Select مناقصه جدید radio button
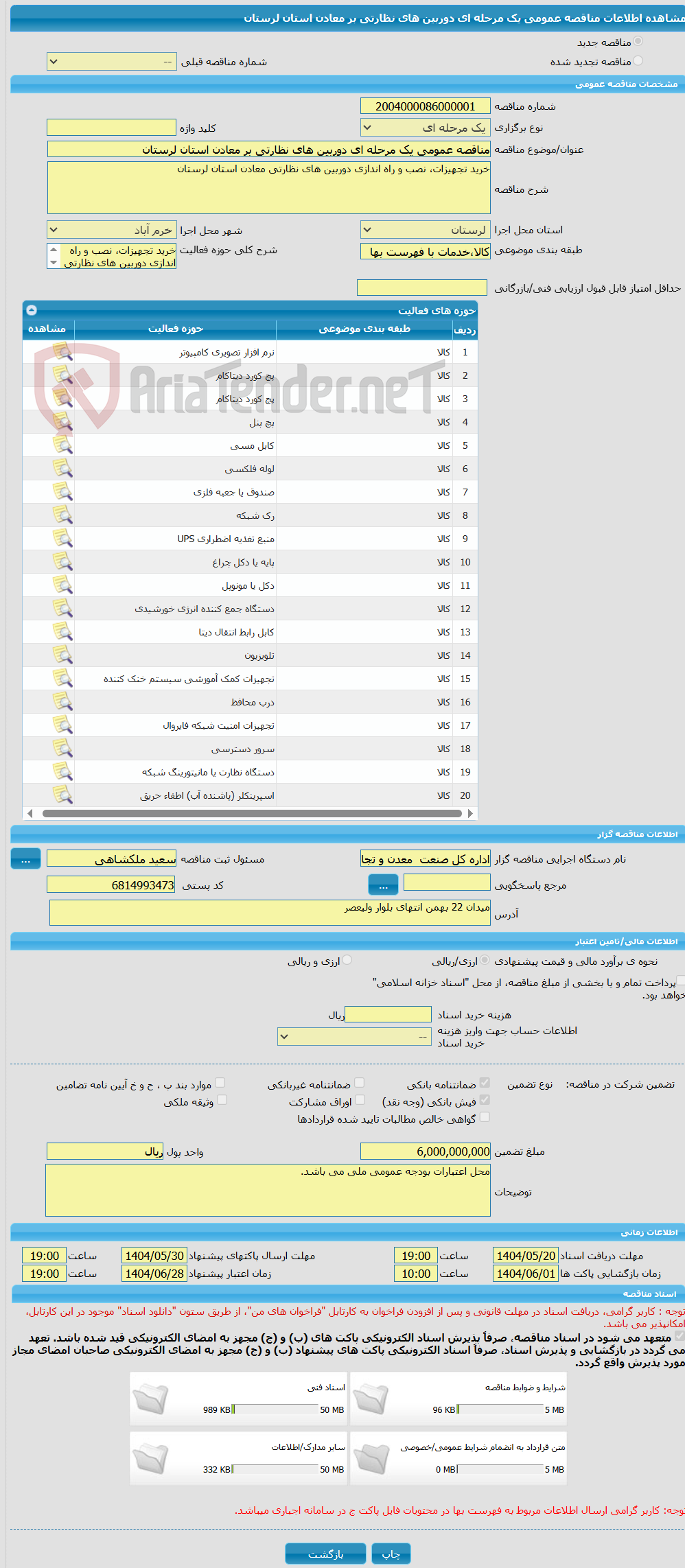This screenshot has height=1568, width=685. [638, 42]
